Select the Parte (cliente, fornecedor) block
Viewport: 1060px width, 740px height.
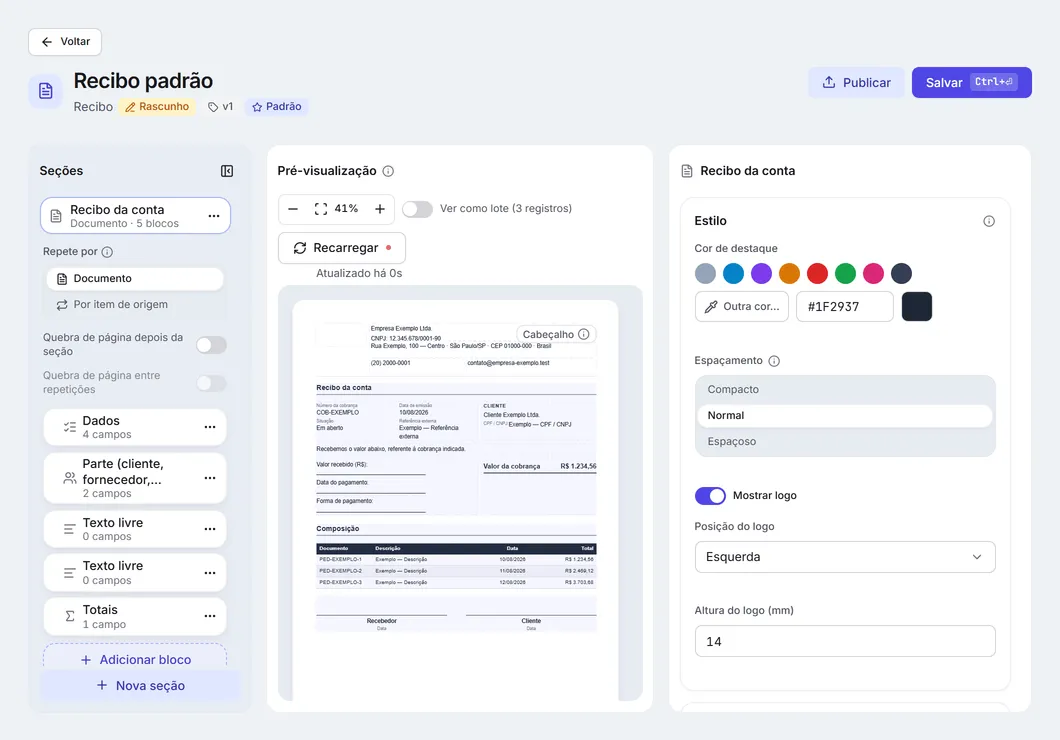135,478
